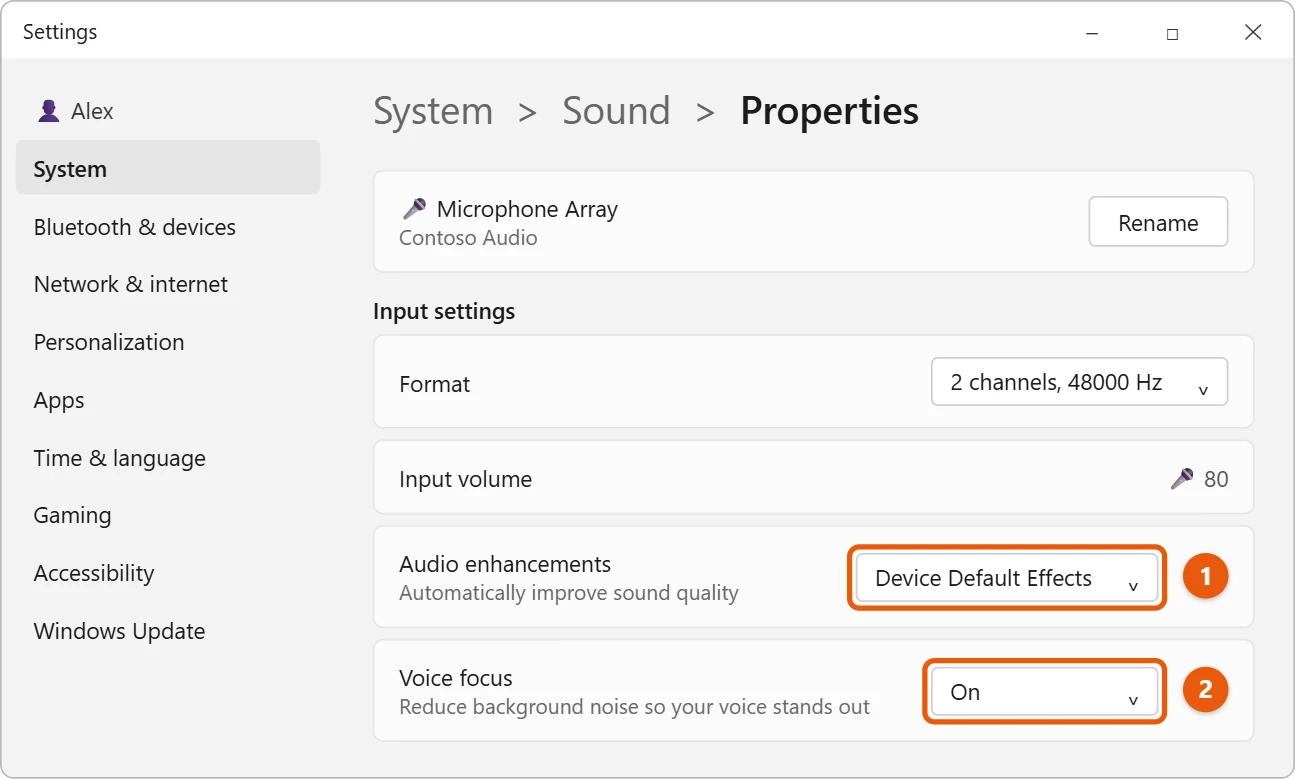Open the Audio enhancements Device Default Effects dropdown

pos(1007,578)
